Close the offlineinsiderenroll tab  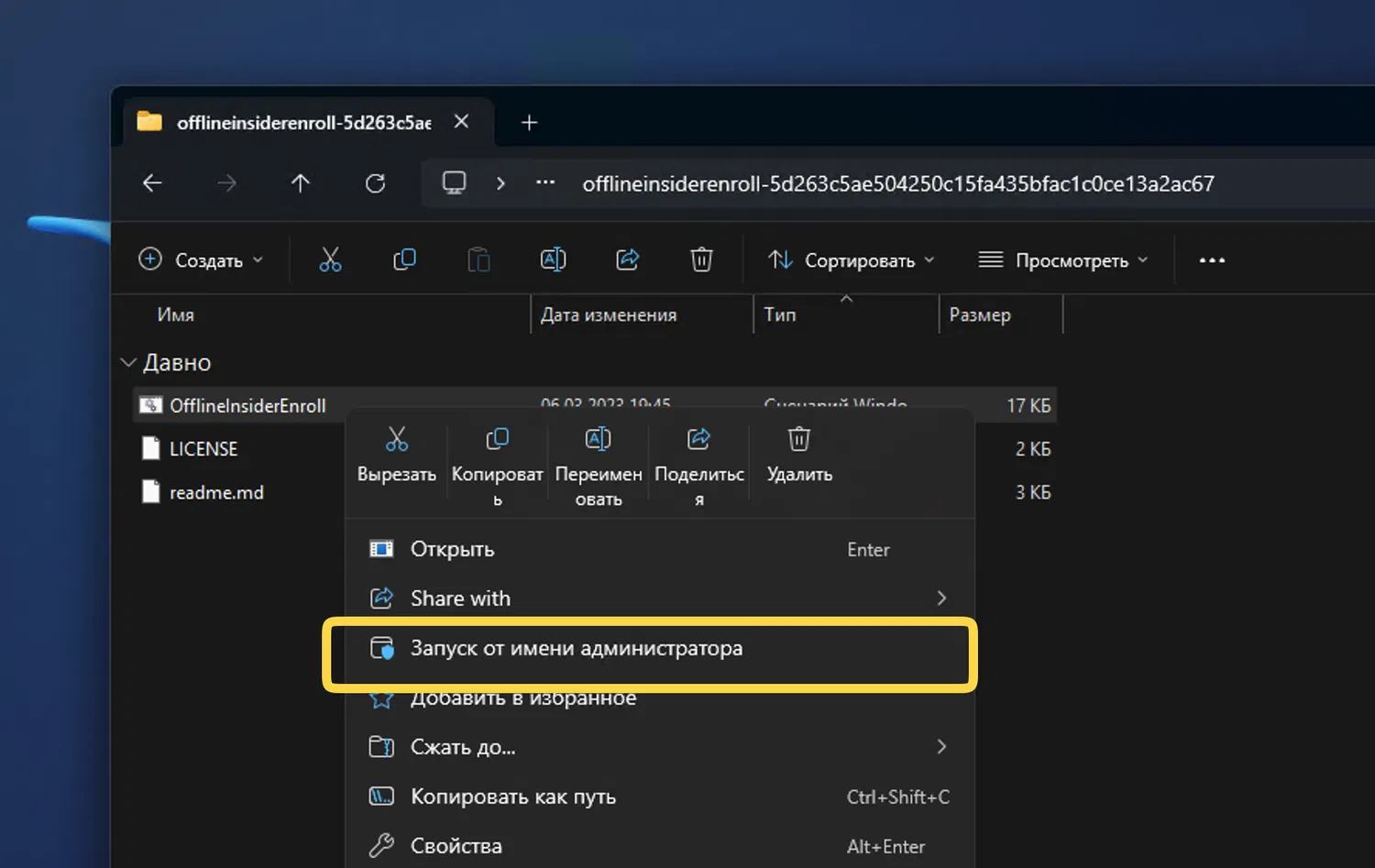pyautogui.click(x=462, y=121)
